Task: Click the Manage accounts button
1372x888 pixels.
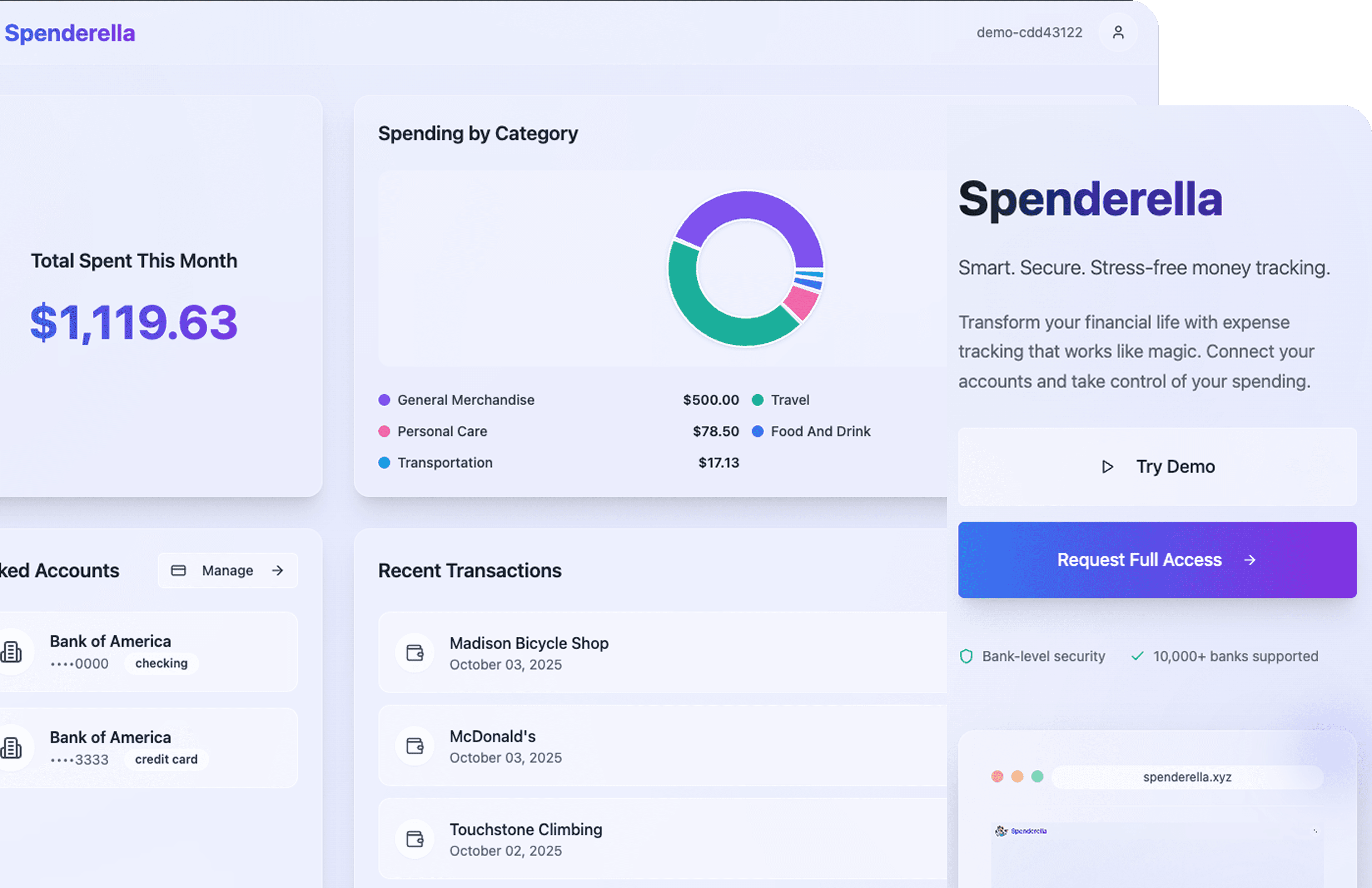Action: point(228,570)
